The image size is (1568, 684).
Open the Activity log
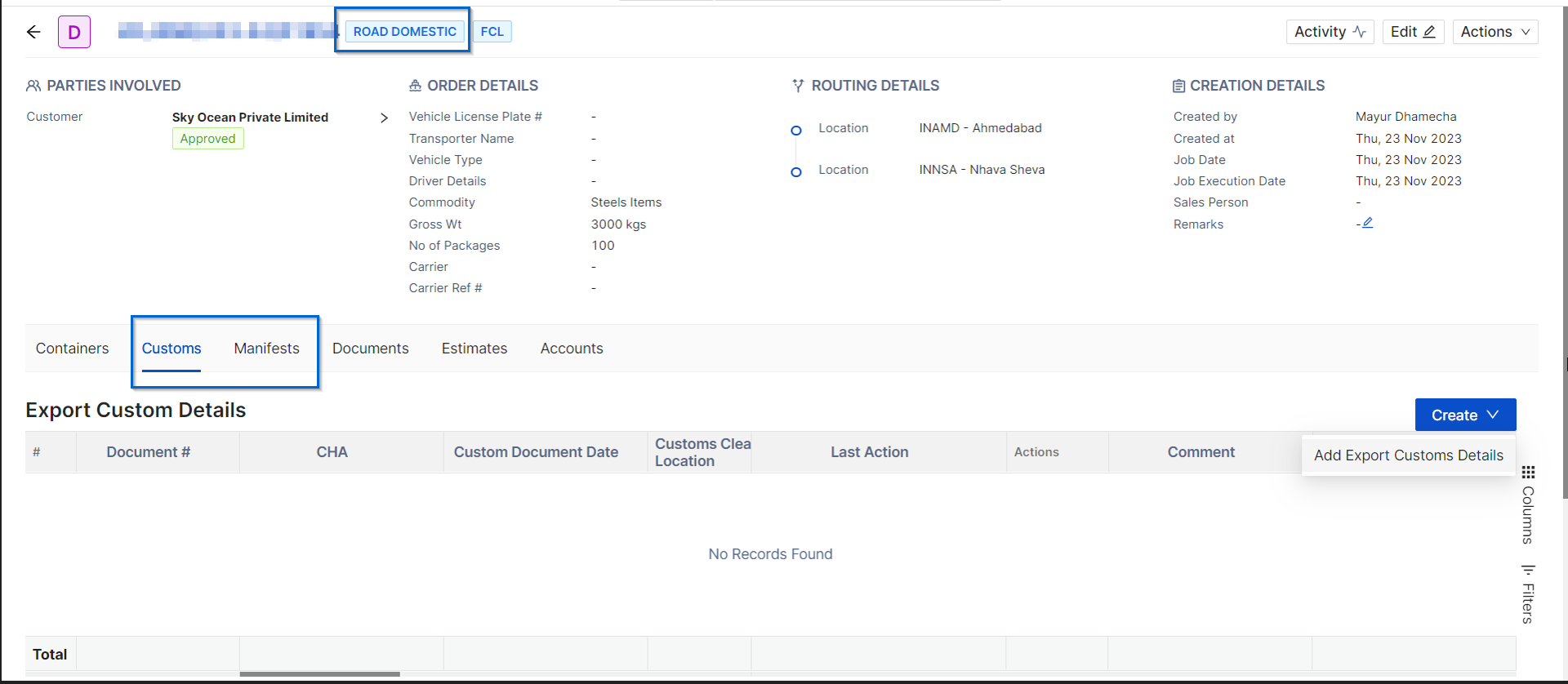(x=1330, y=32)
